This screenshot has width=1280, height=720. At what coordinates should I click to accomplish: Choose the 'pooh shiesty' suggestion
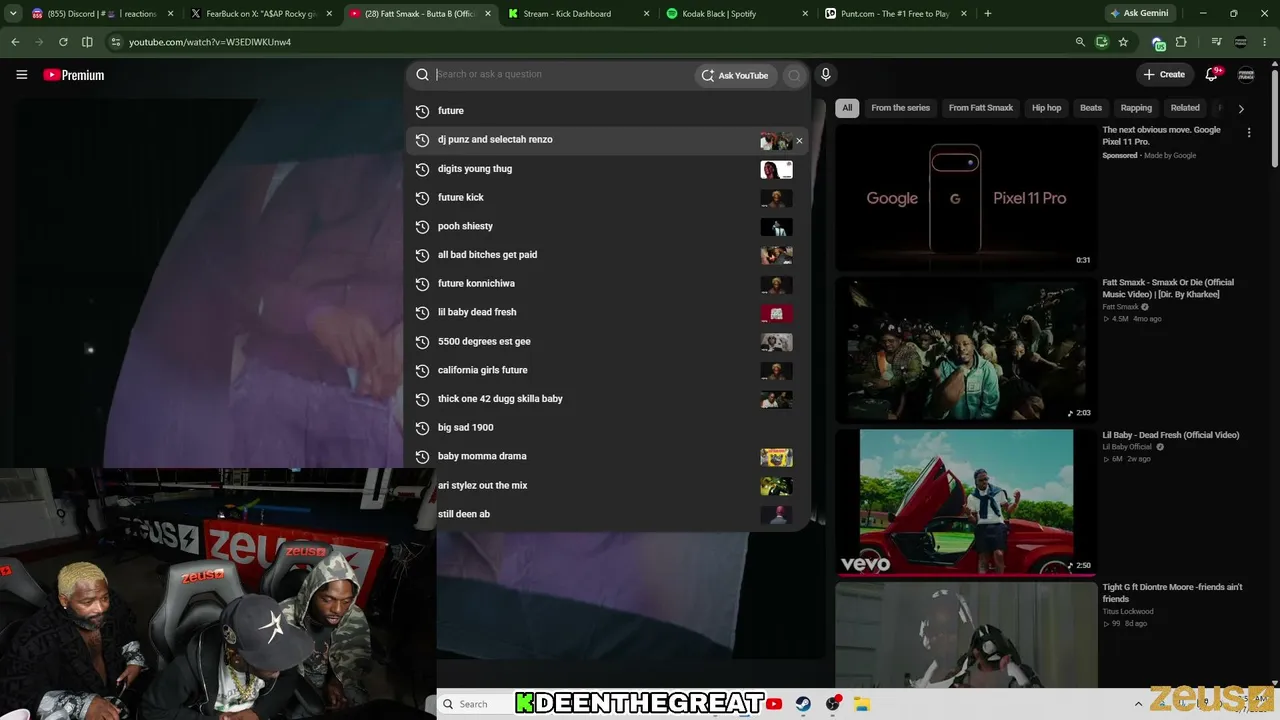click(607, 226)
